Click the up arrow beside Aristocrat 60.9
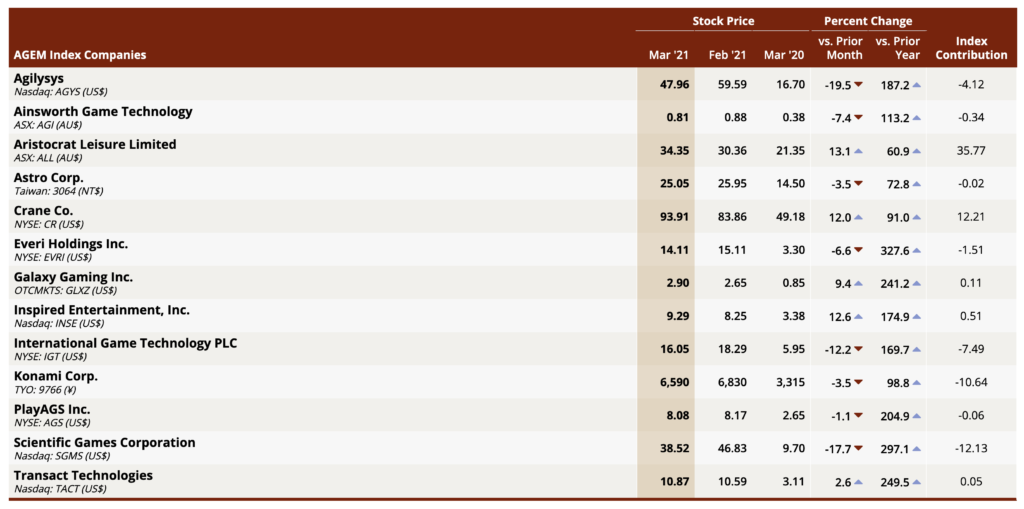Image resolution: width=1024 pixels, height=509 pixels. pos(917,151)
